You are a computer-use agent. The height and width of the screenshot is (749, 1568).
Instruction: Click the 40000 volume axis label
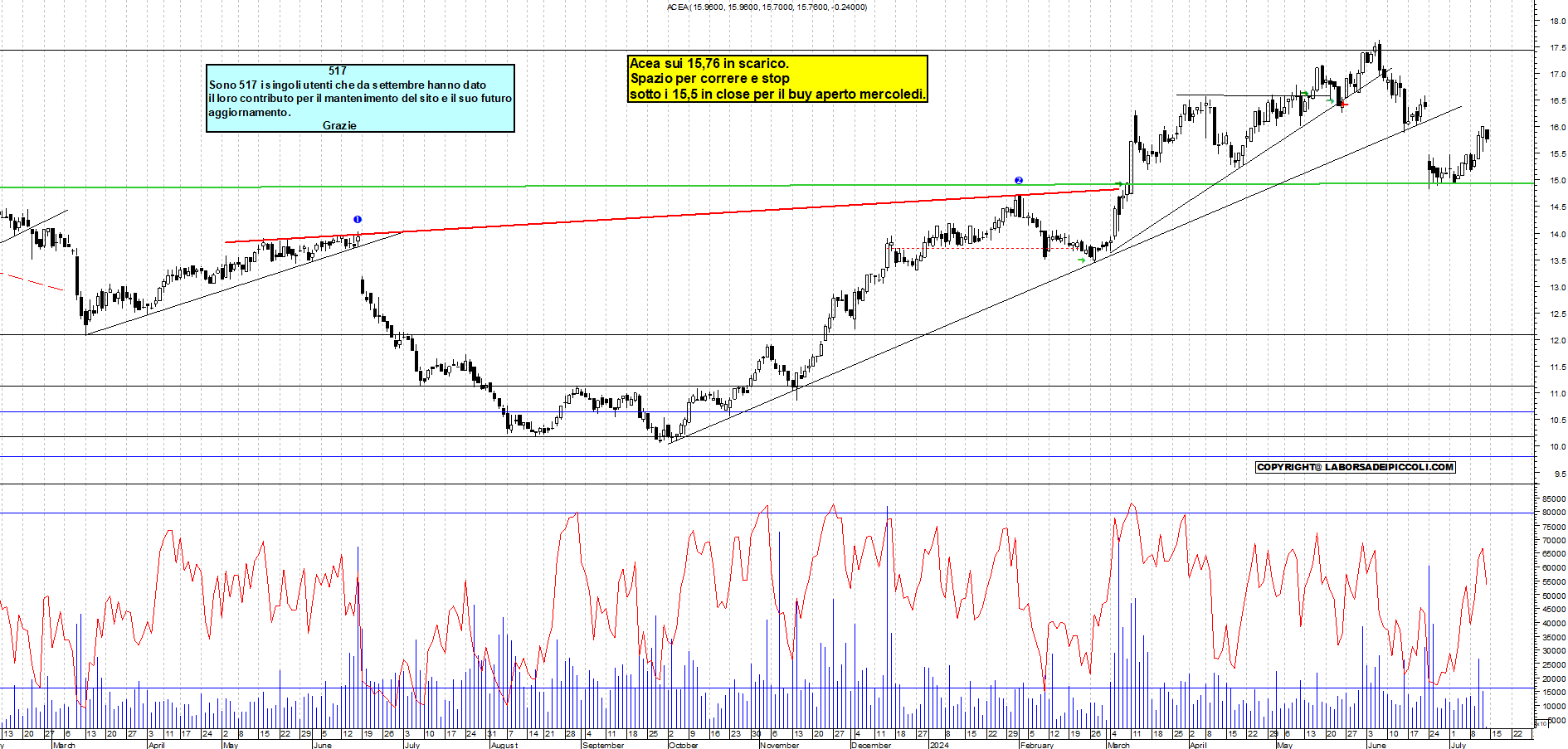[x=1554, y=624]
